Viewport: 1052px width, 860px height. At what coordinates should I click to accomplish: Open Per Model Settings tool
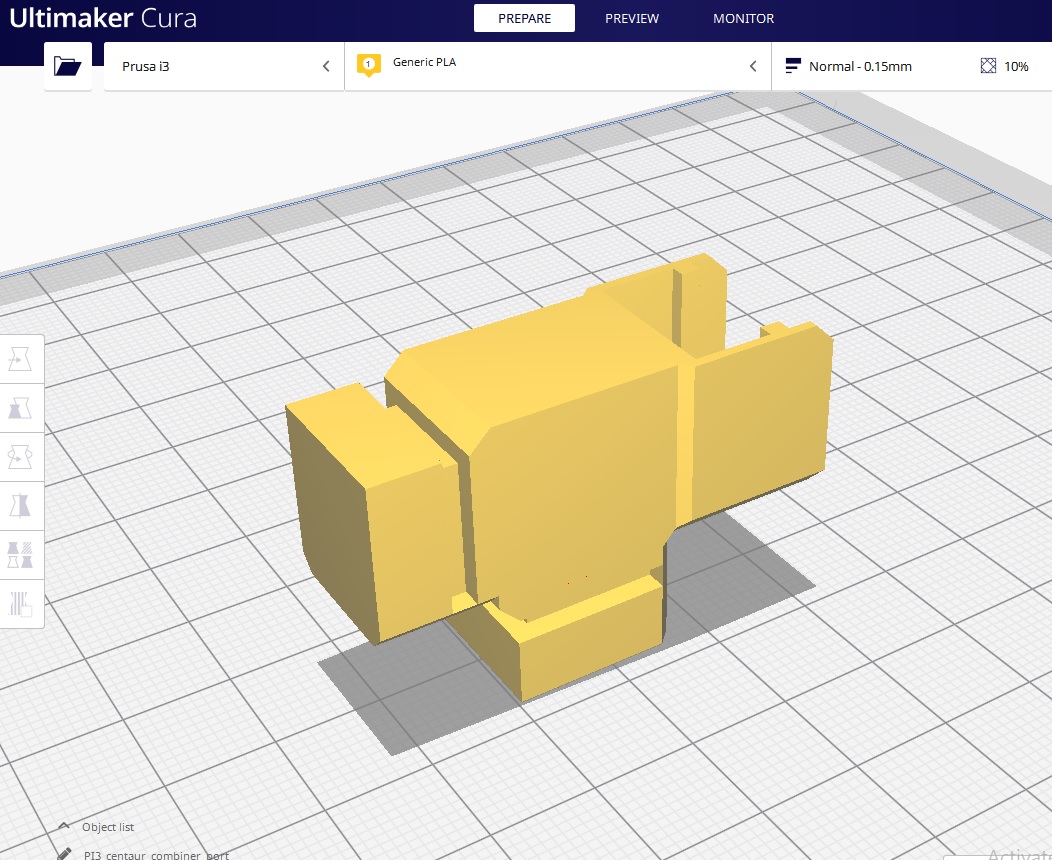[x=20, y=555]
